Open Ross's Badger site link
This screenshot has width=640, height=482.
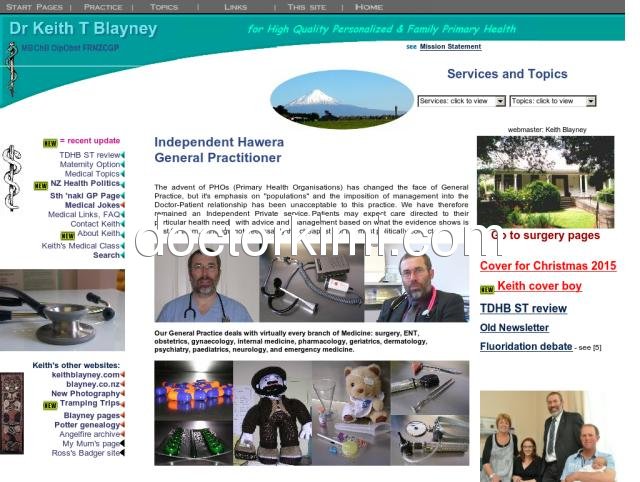click(x=86, y=453)
